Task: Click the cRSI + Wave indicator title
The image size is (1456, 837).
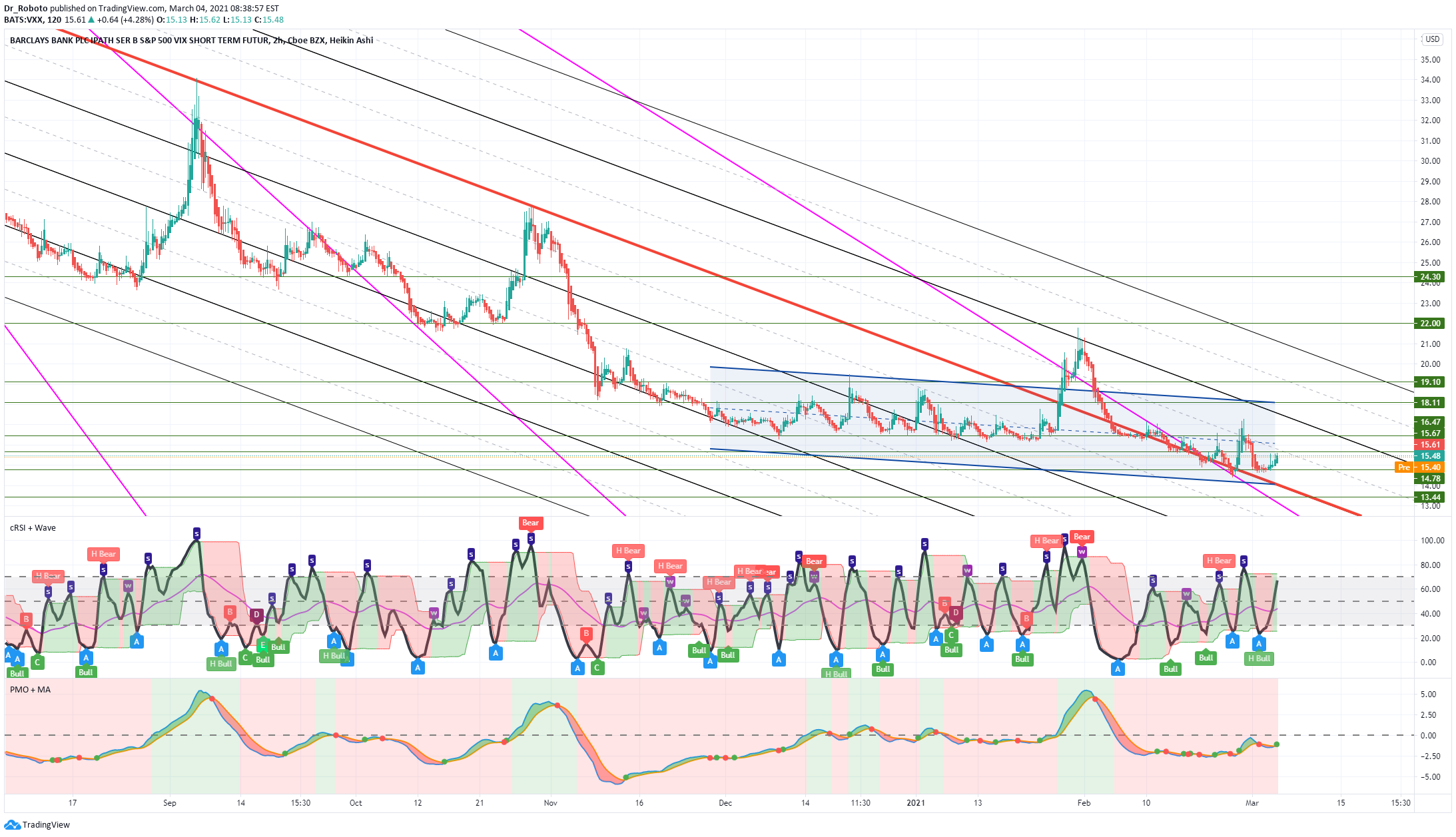Action: [33, 528]
